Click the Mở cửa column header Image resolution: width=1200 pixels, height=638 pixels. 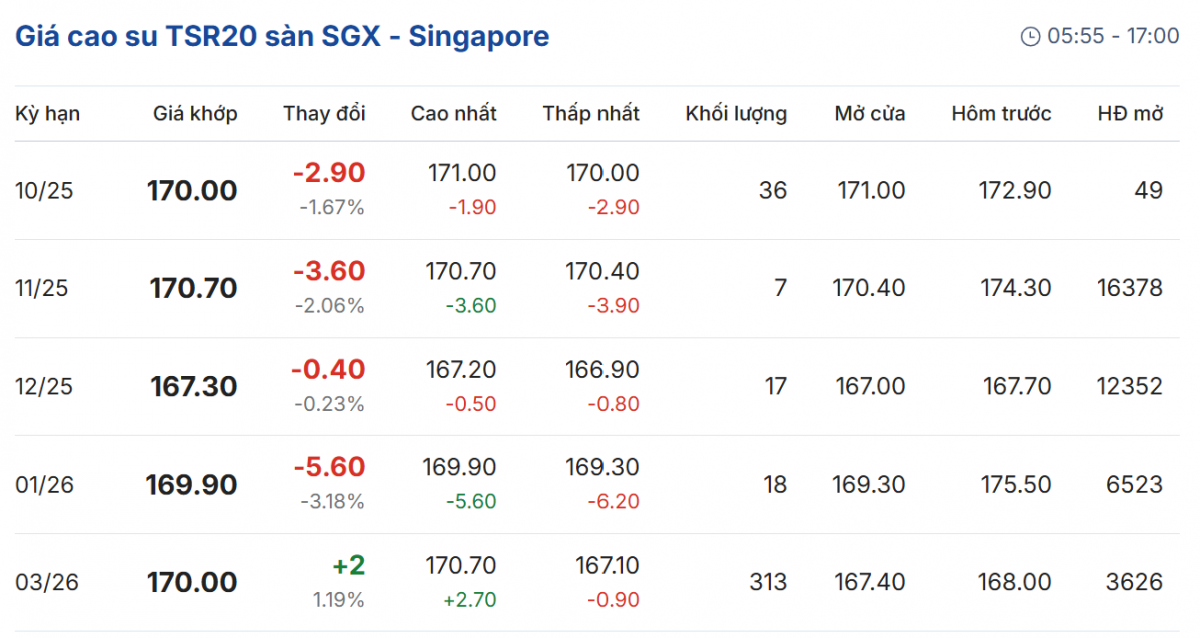point(870,114)
